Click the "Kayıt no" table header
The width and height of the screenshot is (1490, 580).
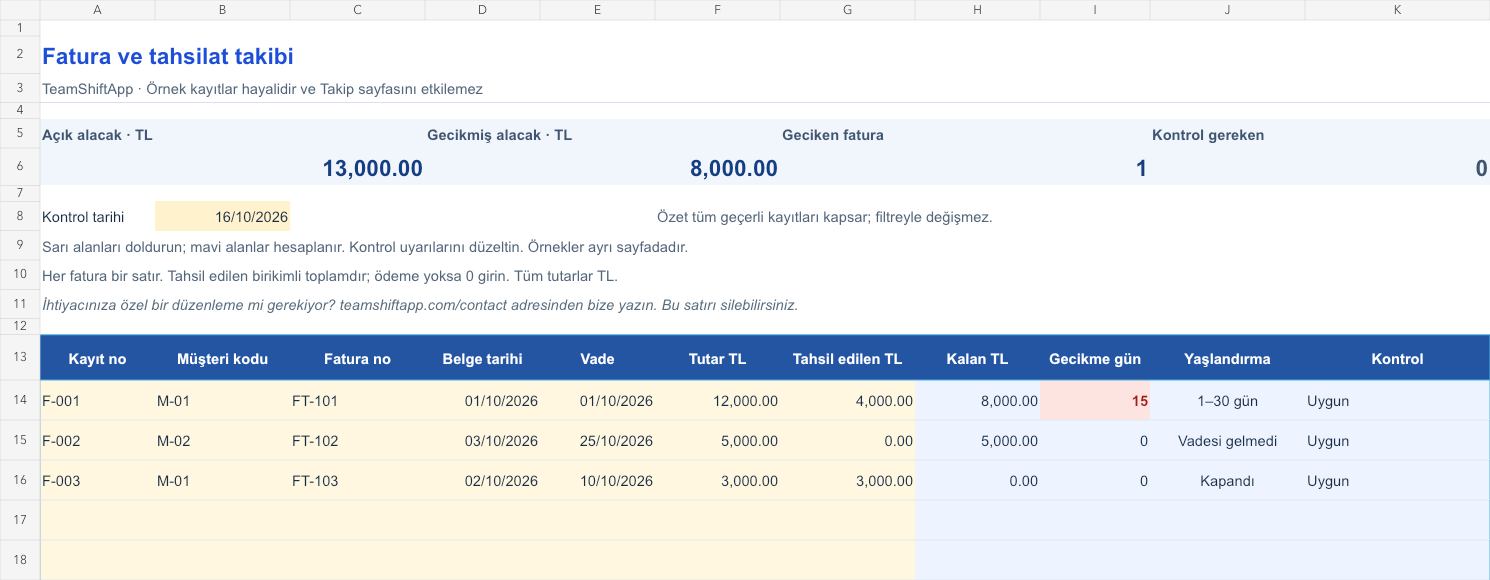pos(97,359)
